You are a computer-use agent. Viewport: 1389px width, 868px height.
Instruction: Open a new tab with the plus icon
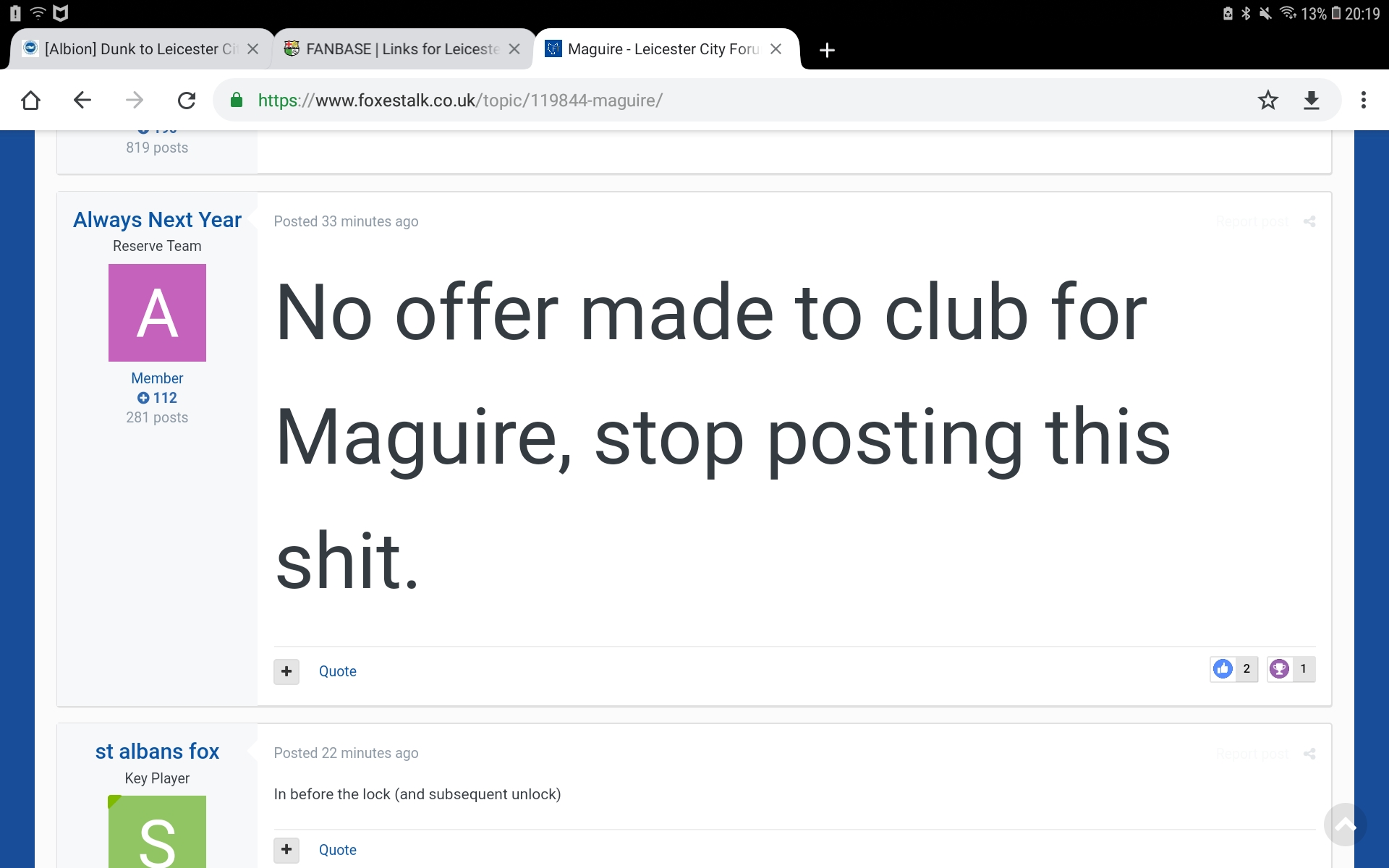click(x=827, y=50)
